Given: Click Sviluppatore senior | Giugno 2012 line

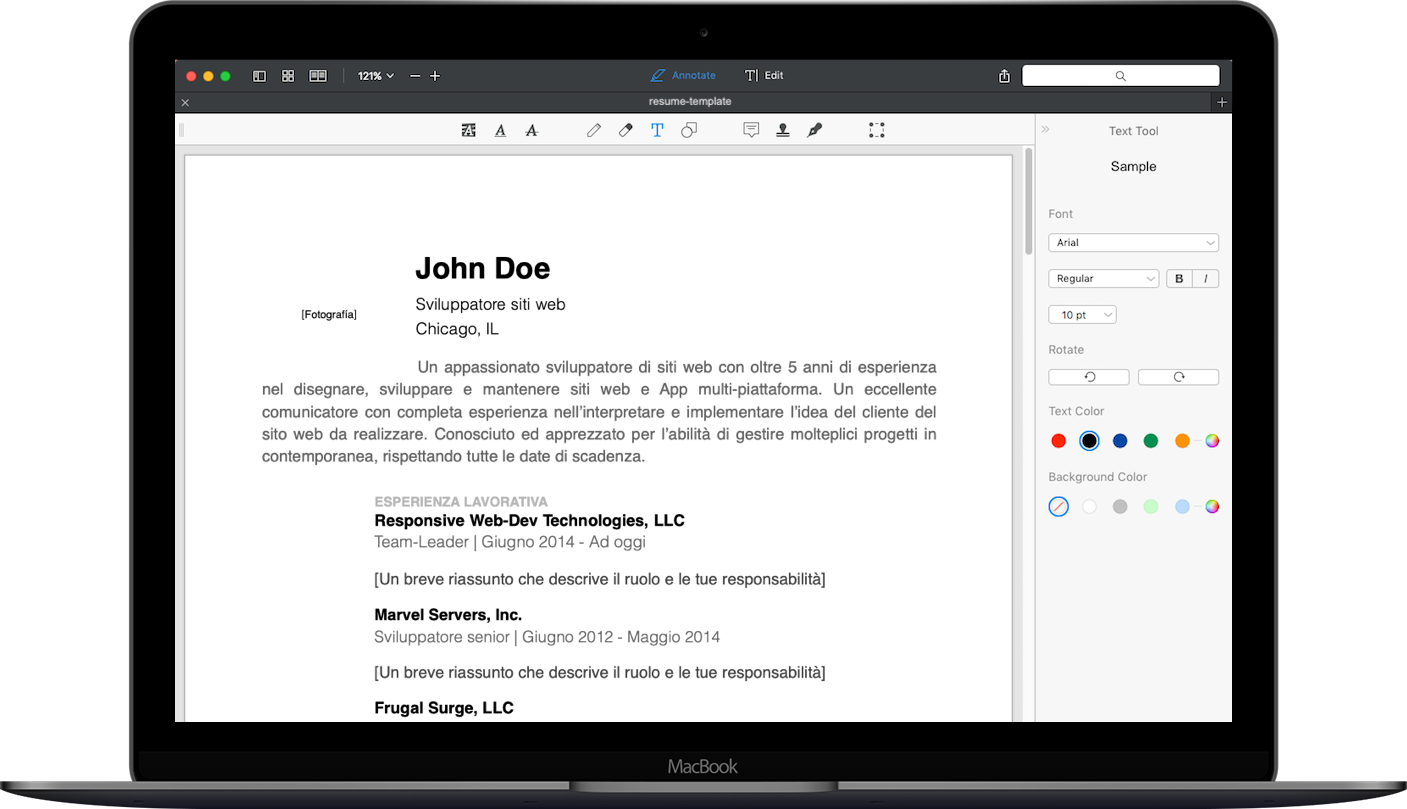Looking at the screenshot, I should 547,637.
